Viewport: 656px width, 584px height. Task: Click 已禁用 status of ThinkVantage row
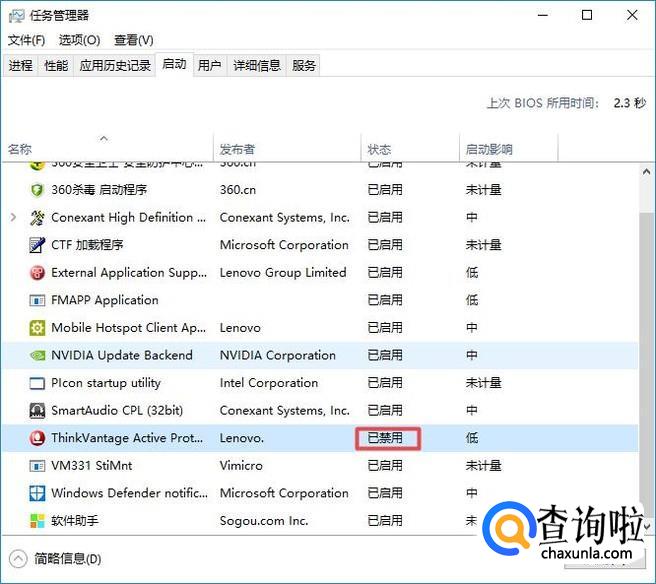point(385,438)
